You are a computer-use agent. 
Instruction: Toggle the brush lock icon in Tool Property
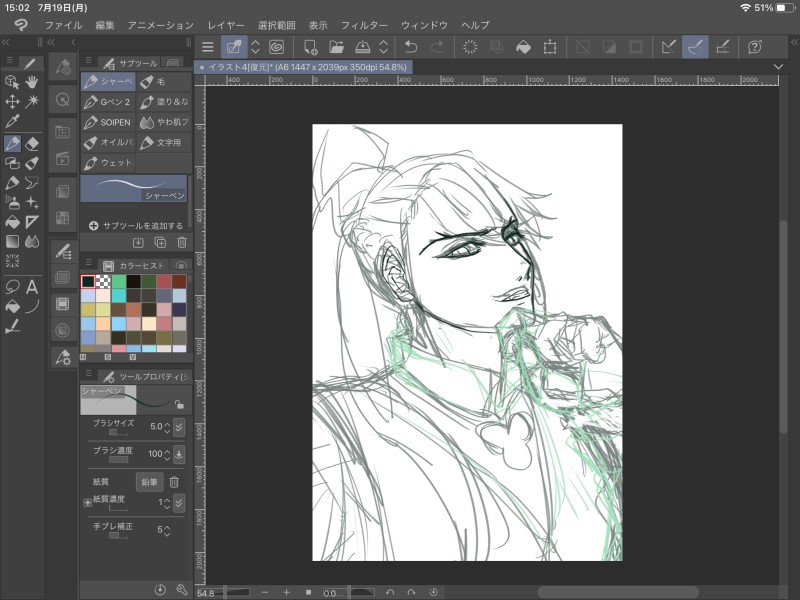pos(178,404)
